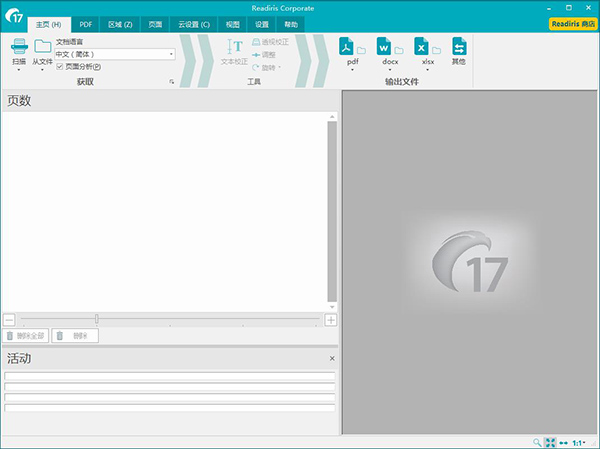Viewport: 600px width, 449px height.
Task: Click the Readiris Store (商店) button
Action: [x=573, y=24]
